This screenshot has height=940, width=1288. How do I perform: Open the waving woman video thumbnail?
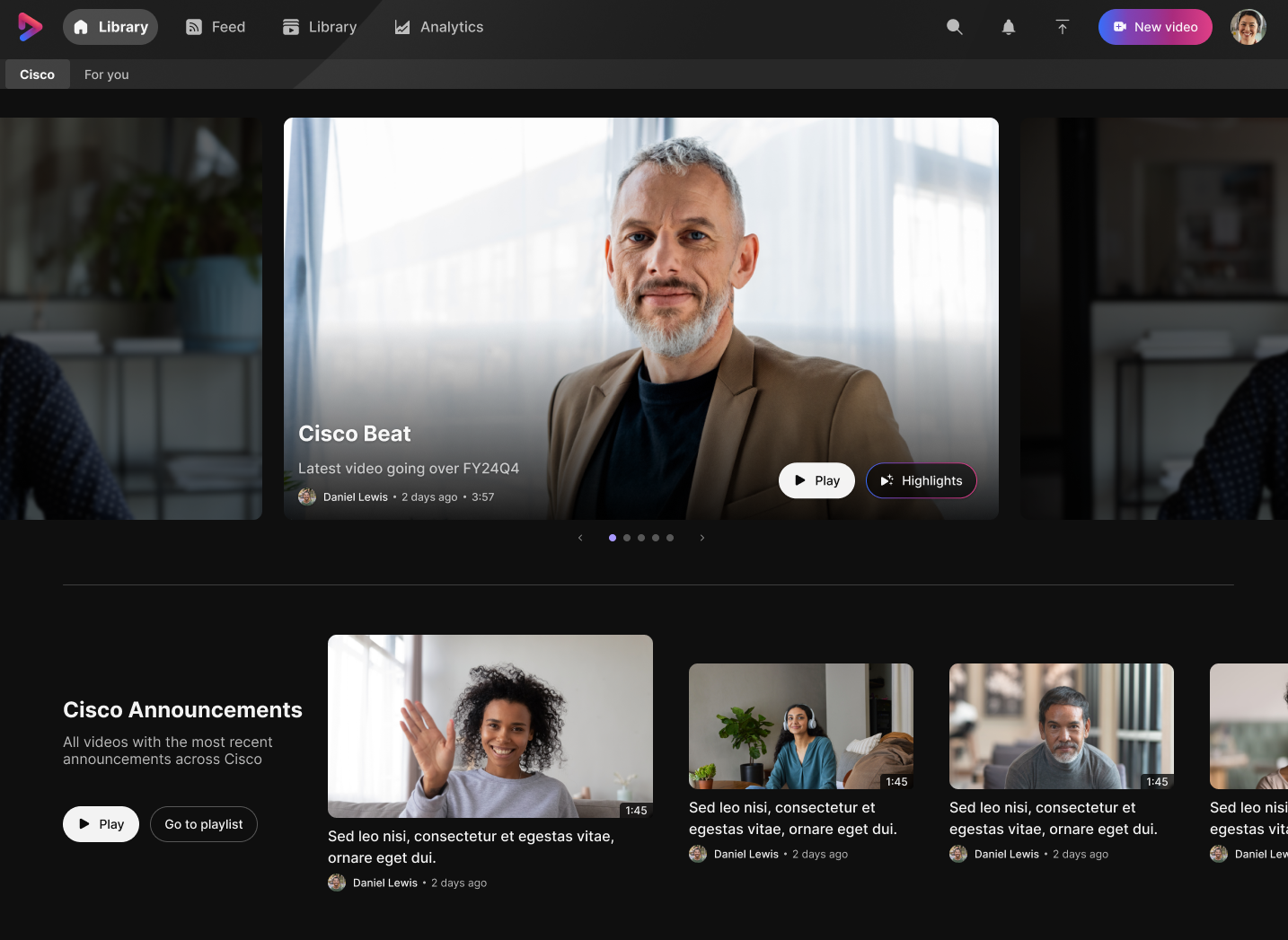(490, 726)
